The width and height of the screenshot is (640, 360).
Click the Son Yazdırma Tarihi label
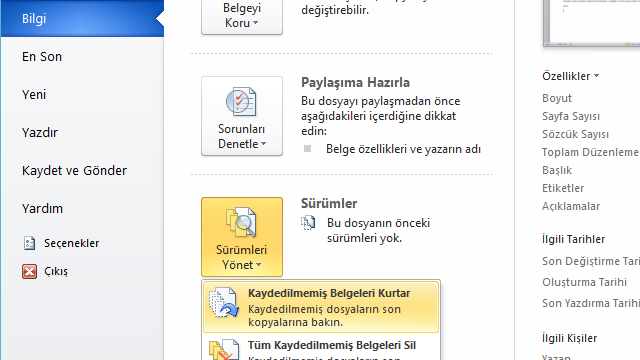[x=591, y=303]
